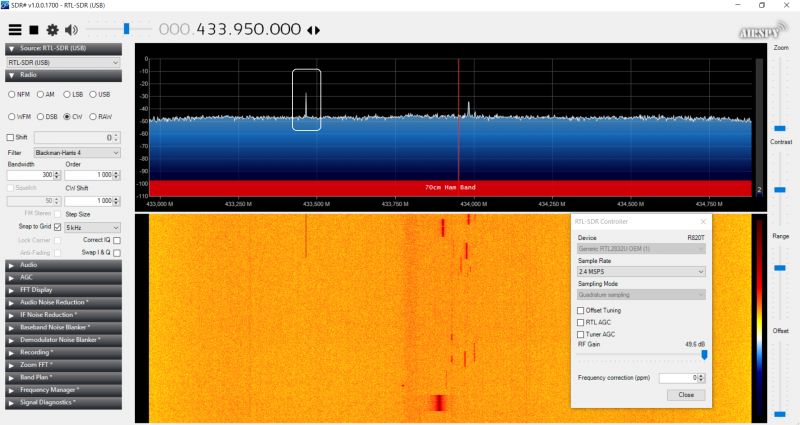Image resolution: width=800 pixels, height=425 pixels.
Task: Open the gear configuration settings
Action: (52, 30)
